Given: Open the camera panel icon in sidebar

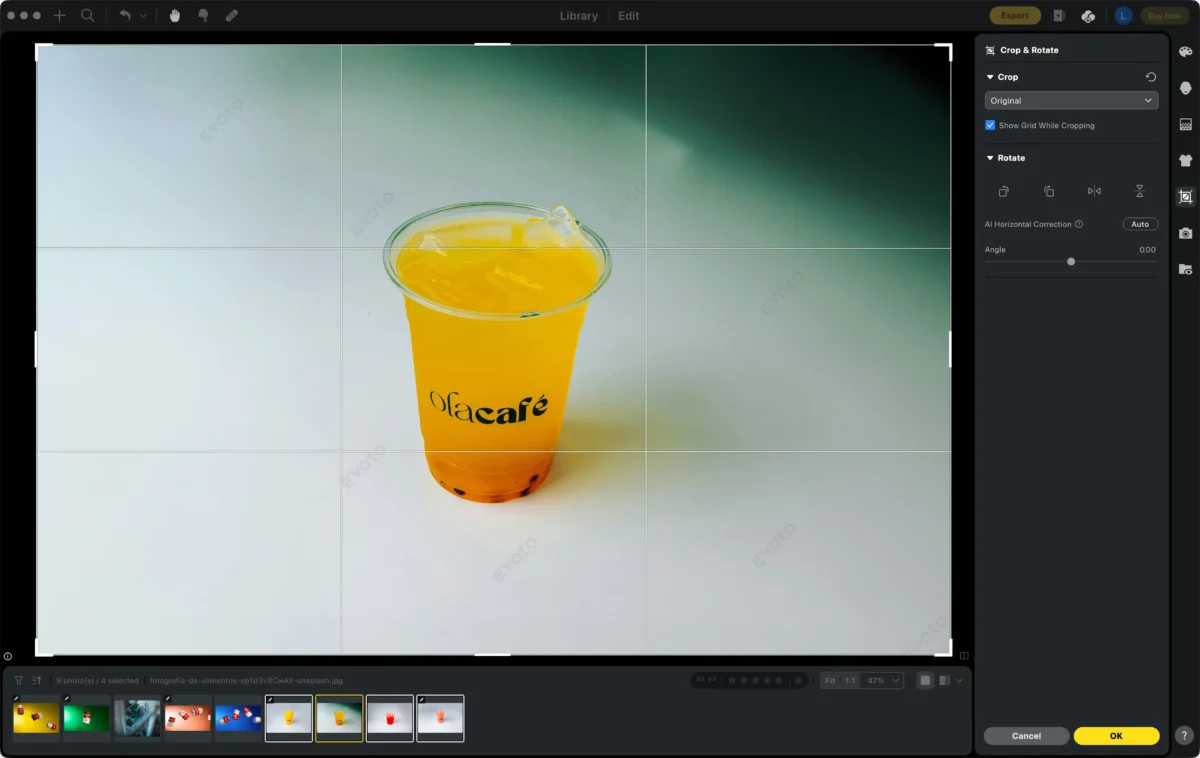Looking at the screenshot, I should (x=1186, y=233).
